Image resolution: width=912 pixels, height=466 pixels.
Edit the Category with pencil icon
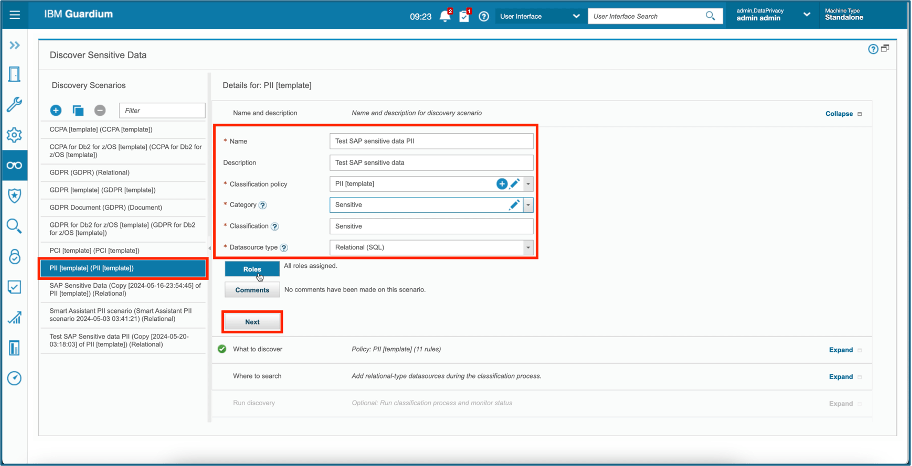(x=515, y=205)
